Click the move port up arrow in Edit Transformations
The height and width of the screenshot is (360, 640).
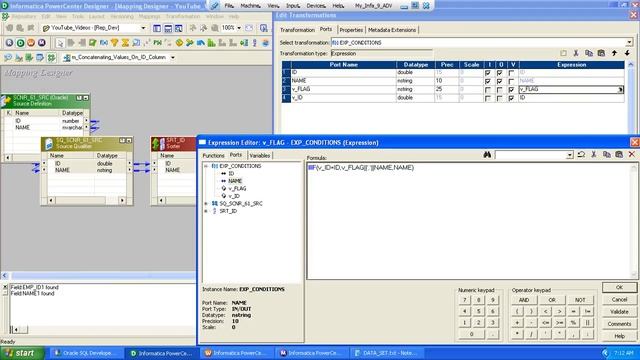pyautogui.click(x=614, y=53)
